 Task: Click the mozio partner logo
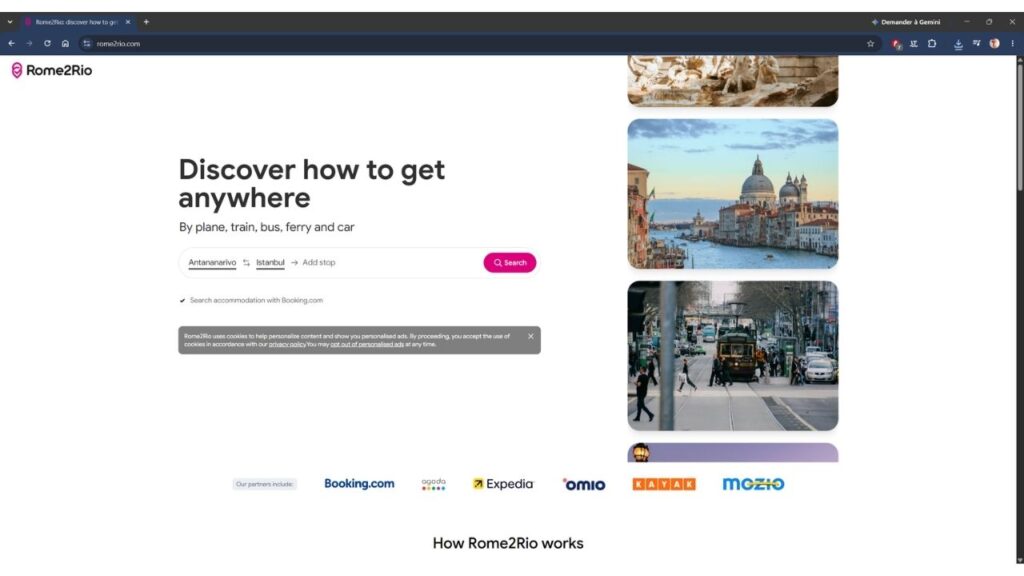[x=753, y=484]
